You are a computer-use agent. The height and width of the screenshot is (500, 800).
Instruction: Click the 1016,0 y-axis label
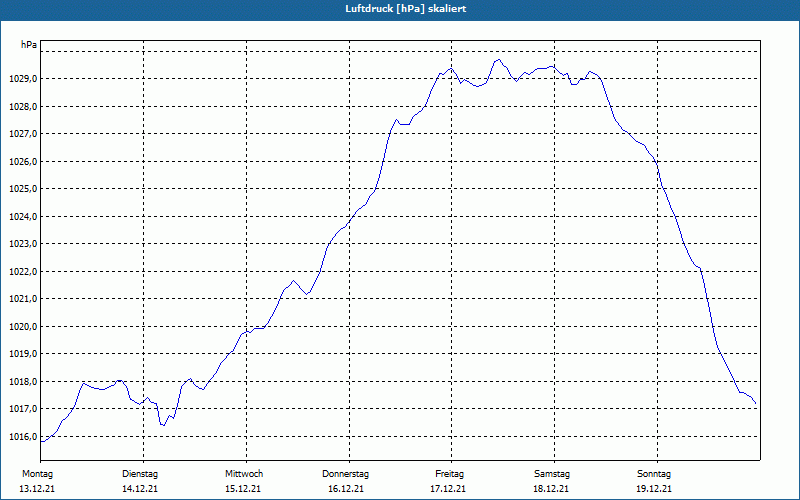tap(23, 437)
